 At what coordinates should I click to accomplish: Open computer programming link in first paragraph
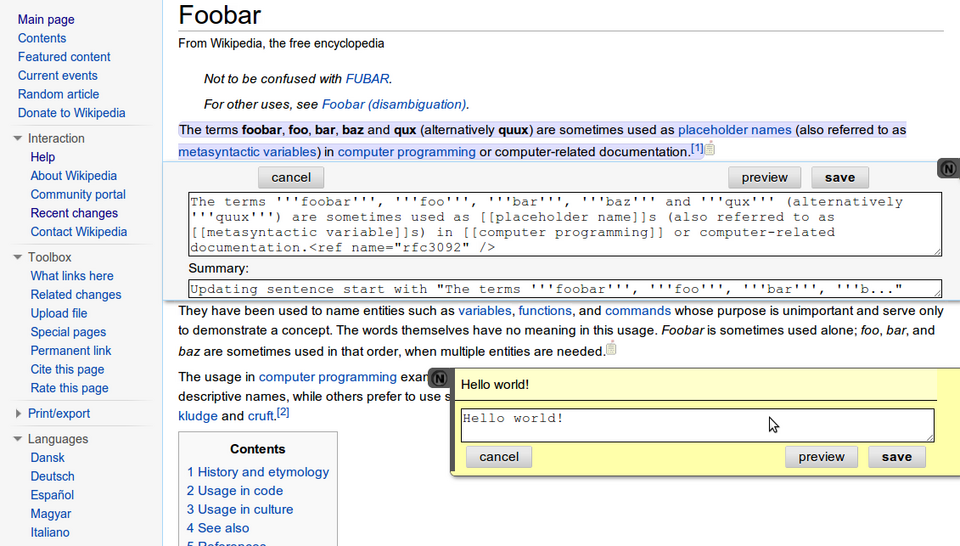click(407, 152)
